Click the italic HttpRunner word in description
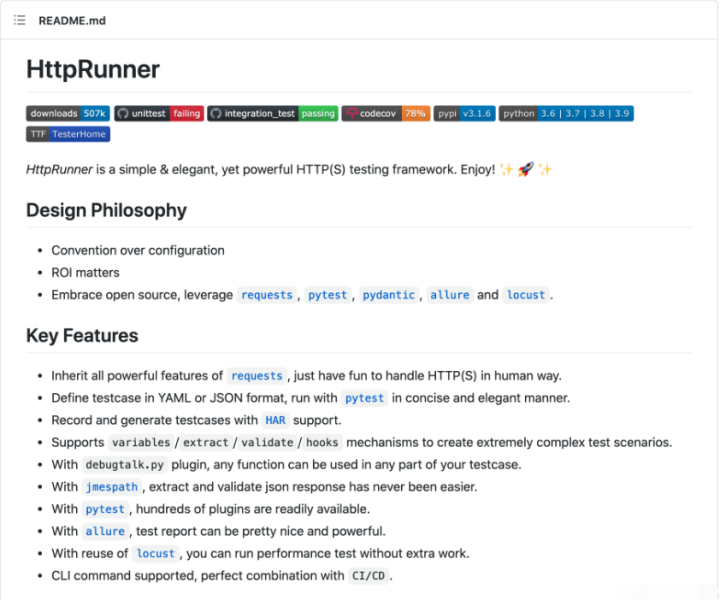The width and height of the screenshot is (720, 600). coord(59,169)
